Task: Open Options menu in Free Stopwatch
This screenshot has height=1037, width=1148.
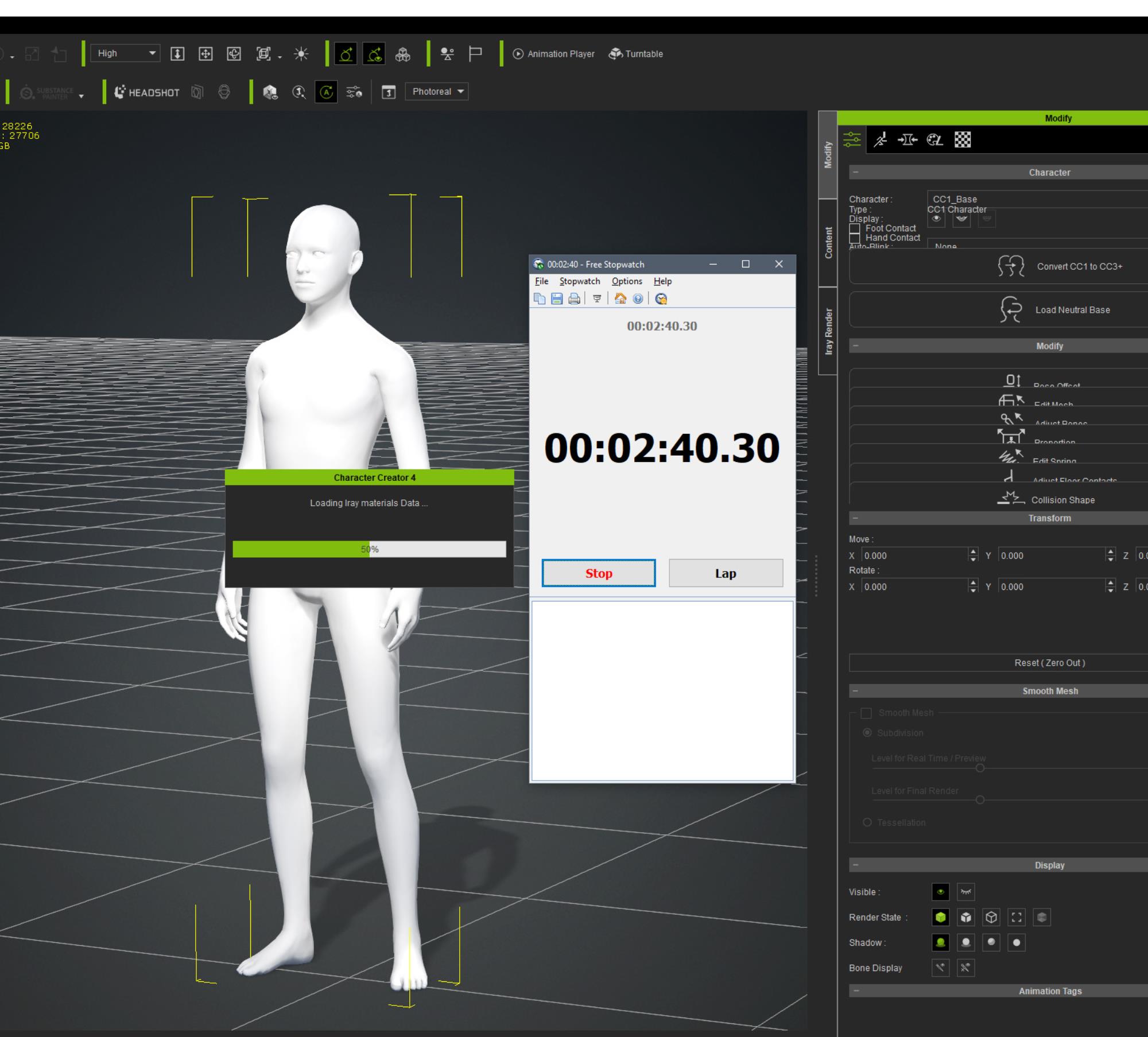Action: (627, 281)
